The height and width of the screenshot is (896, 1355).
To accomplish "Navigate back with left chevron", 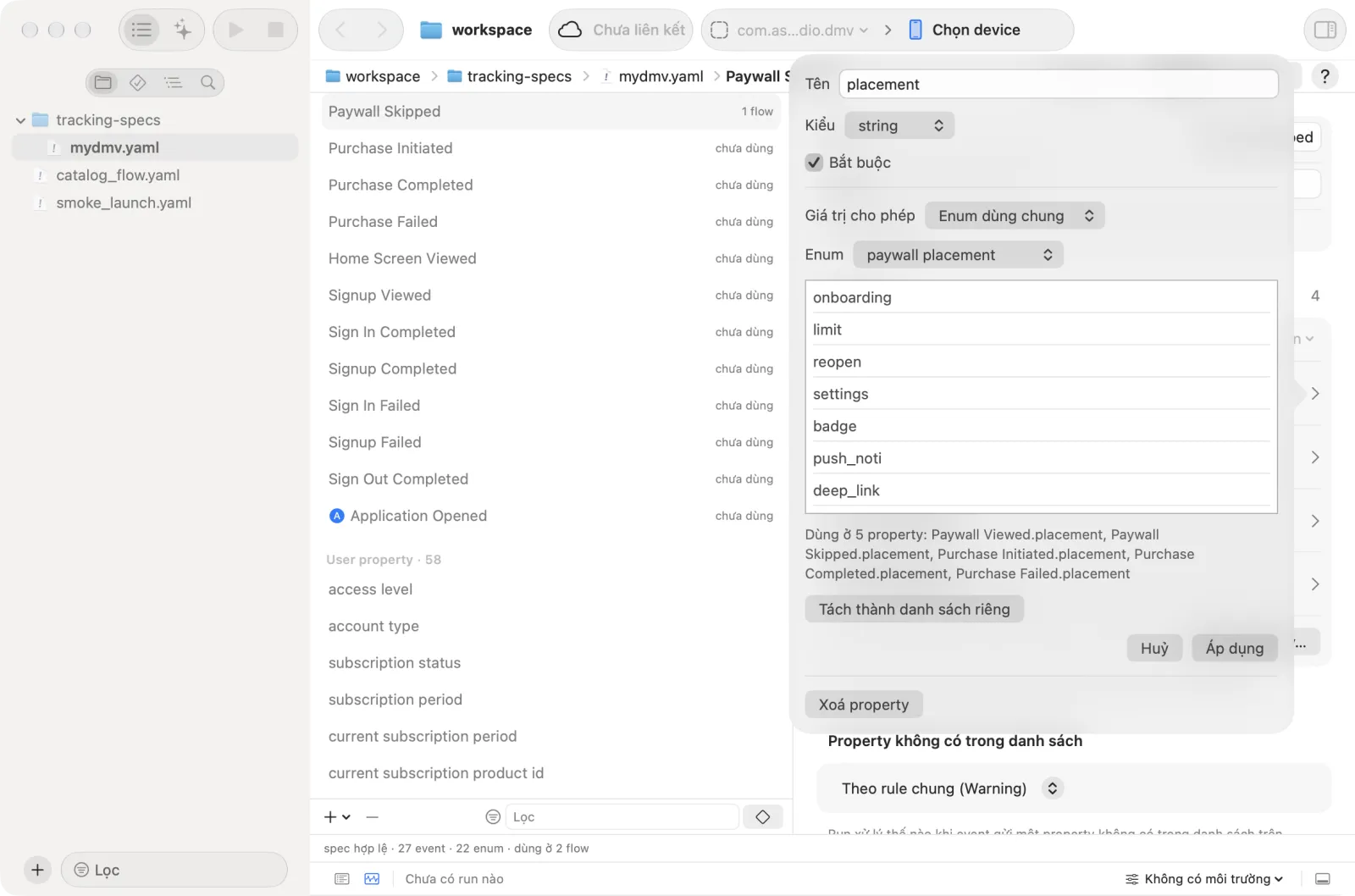I will [340, 30].
